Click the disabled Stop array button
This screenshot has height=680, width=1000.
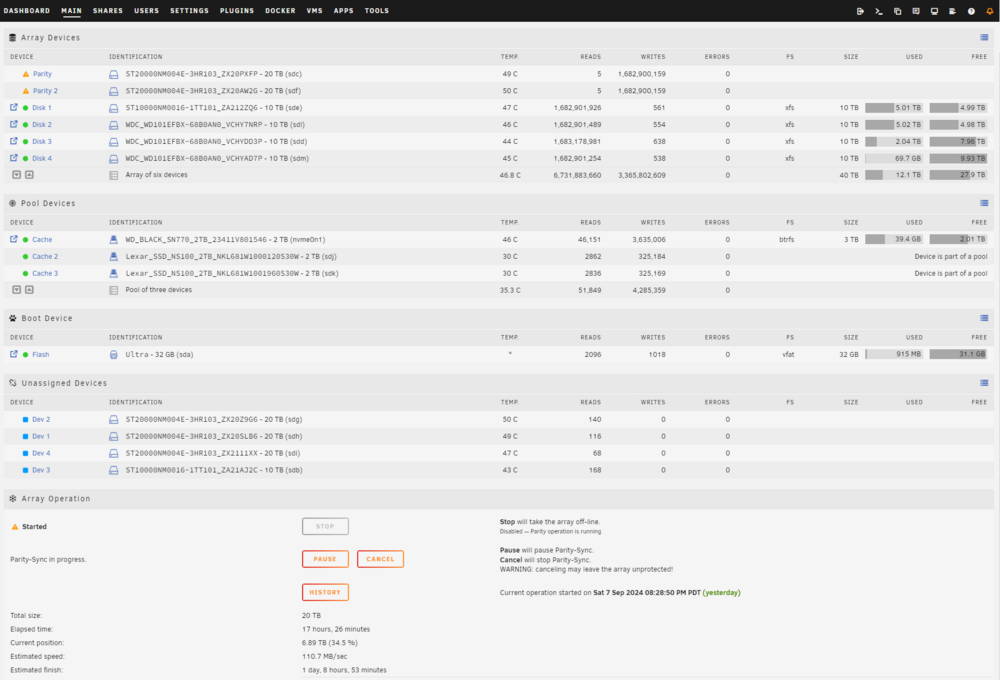click(x=325, y=526)
